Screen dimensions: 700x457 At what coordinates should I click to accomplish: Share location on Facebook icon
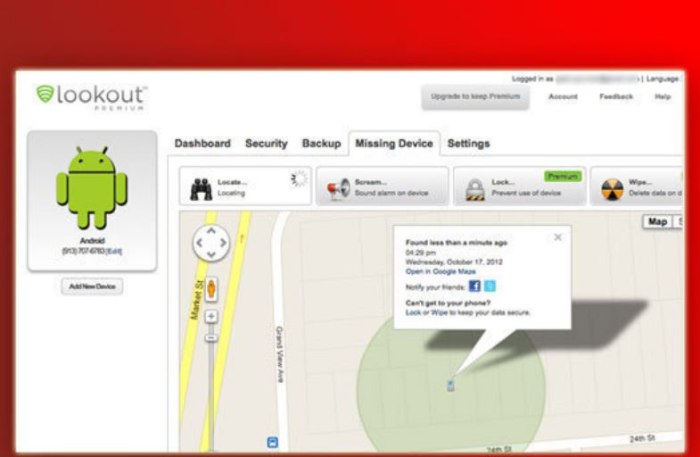pos(475,286)
